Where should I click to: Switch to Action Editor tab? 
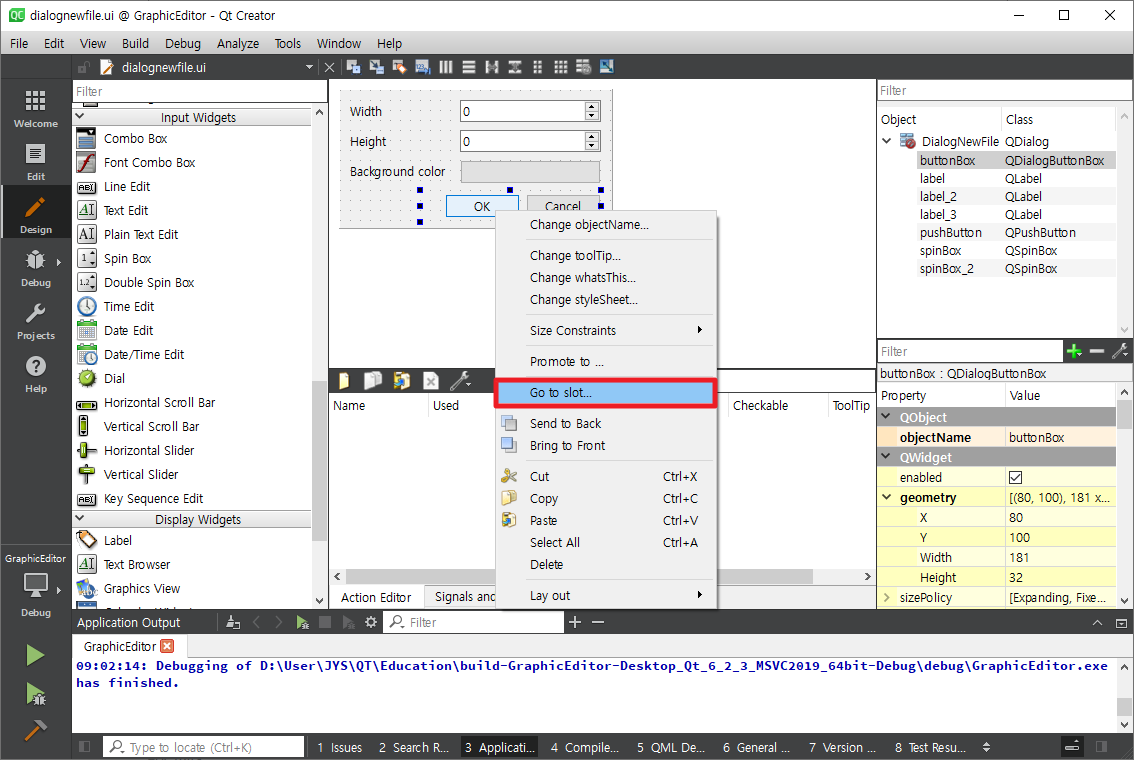tap(376, 597)
